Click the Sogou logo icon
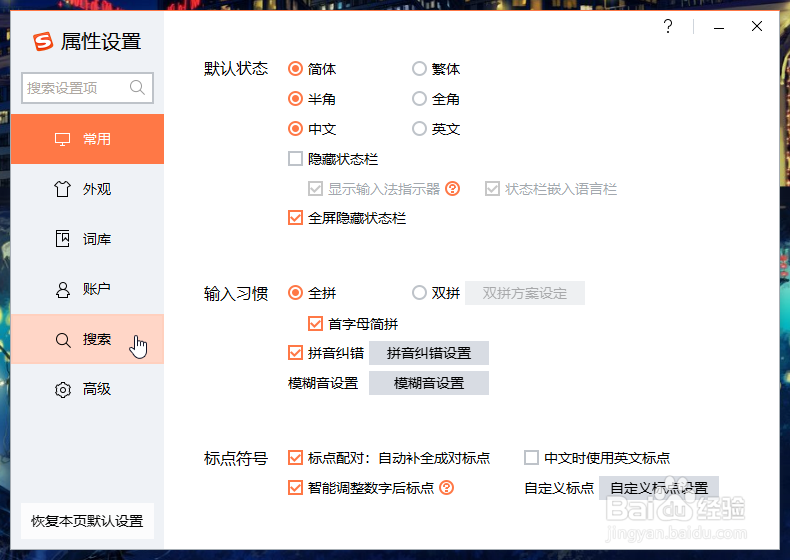 click(43, 41)
